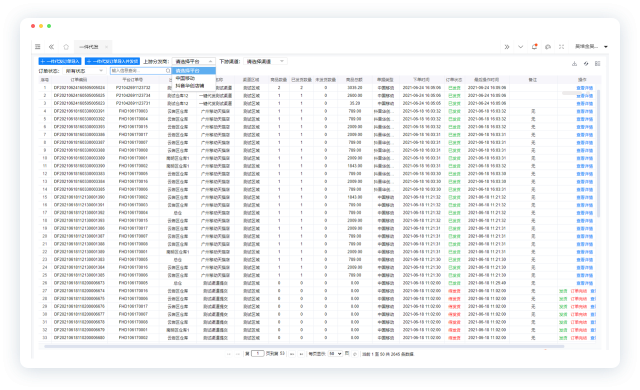Close the 一件代发 tab
Viewport: 640px width, 390px height.
pyautogui.click(x=106, y=47)
